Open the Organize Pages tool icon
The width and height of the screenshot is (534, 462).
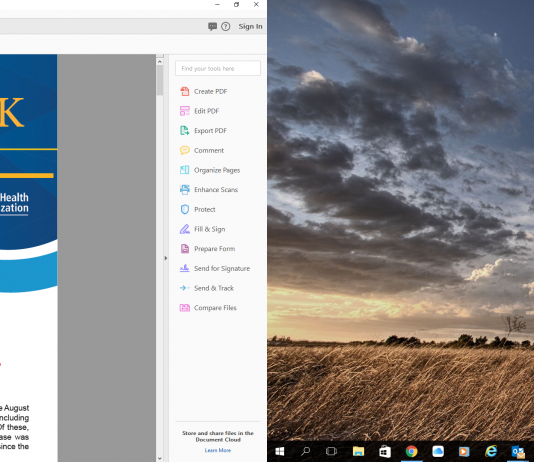pyautogui.click(x=185, y=170)
